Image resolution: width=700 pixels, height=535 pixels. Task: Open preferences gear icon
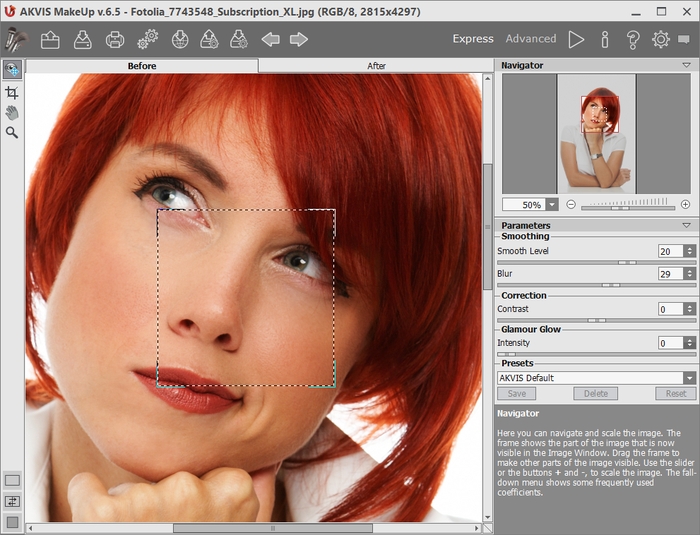tap(661, 39)
